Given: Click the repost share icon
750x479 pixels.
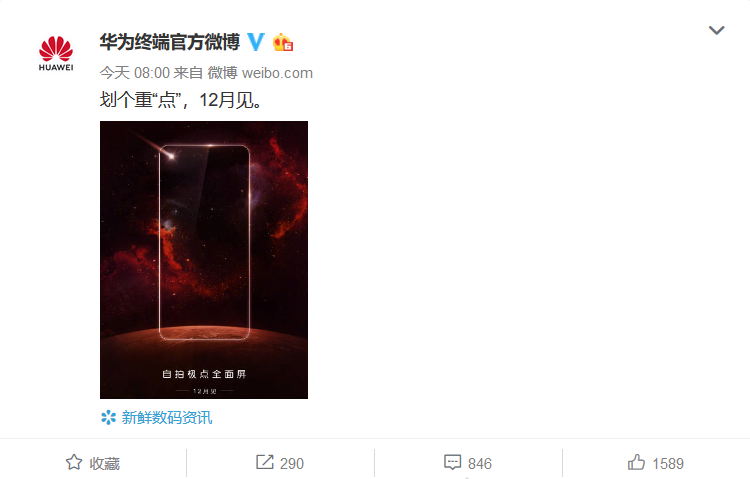Looking at the screenshot, I should click(265, 462).
